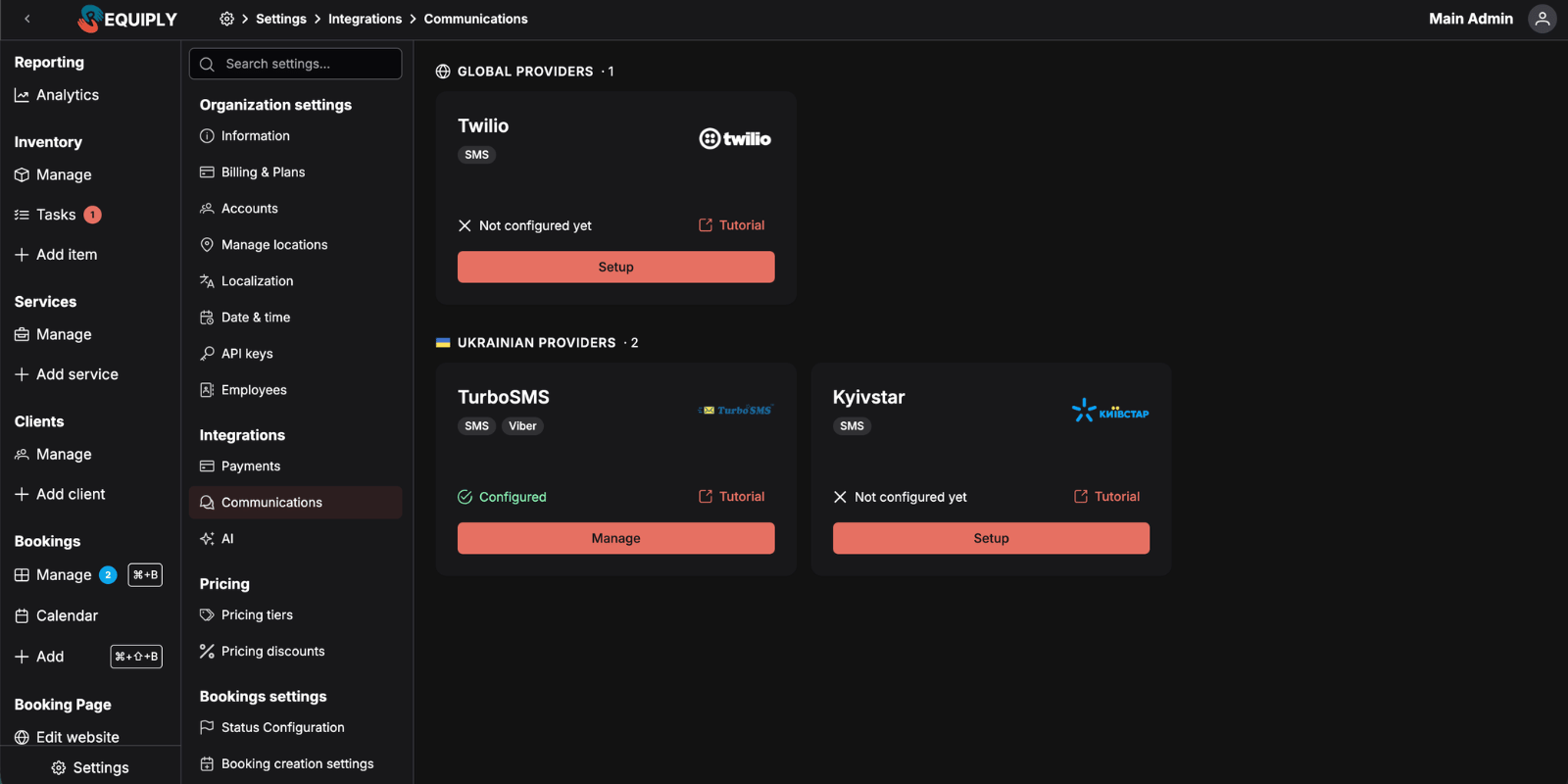
Task: Open the Calendar view
Action: pos(57,615)
